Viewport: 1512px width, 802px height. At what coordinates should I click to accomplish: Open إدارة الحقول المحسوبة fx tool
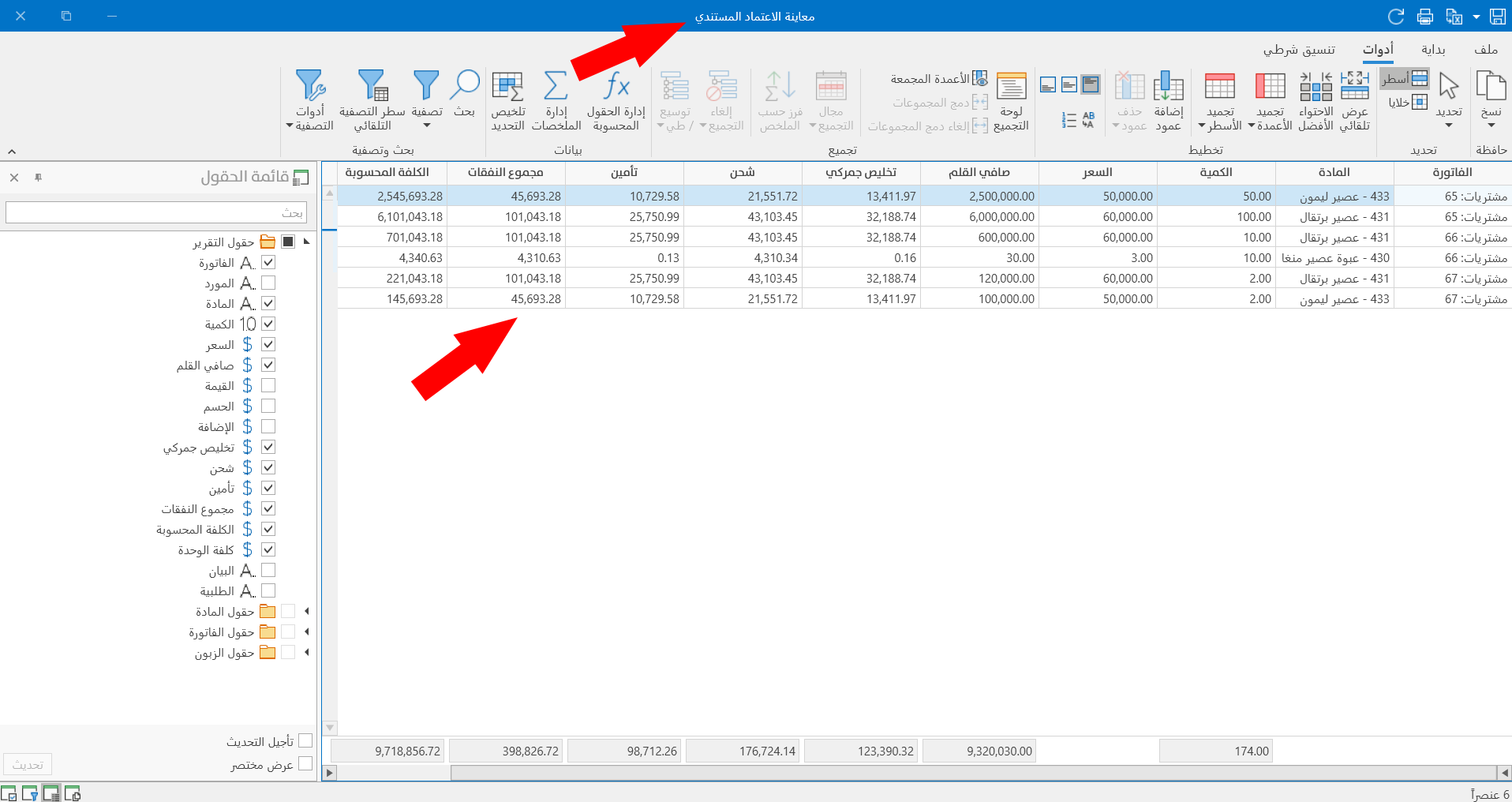(616, 101)
